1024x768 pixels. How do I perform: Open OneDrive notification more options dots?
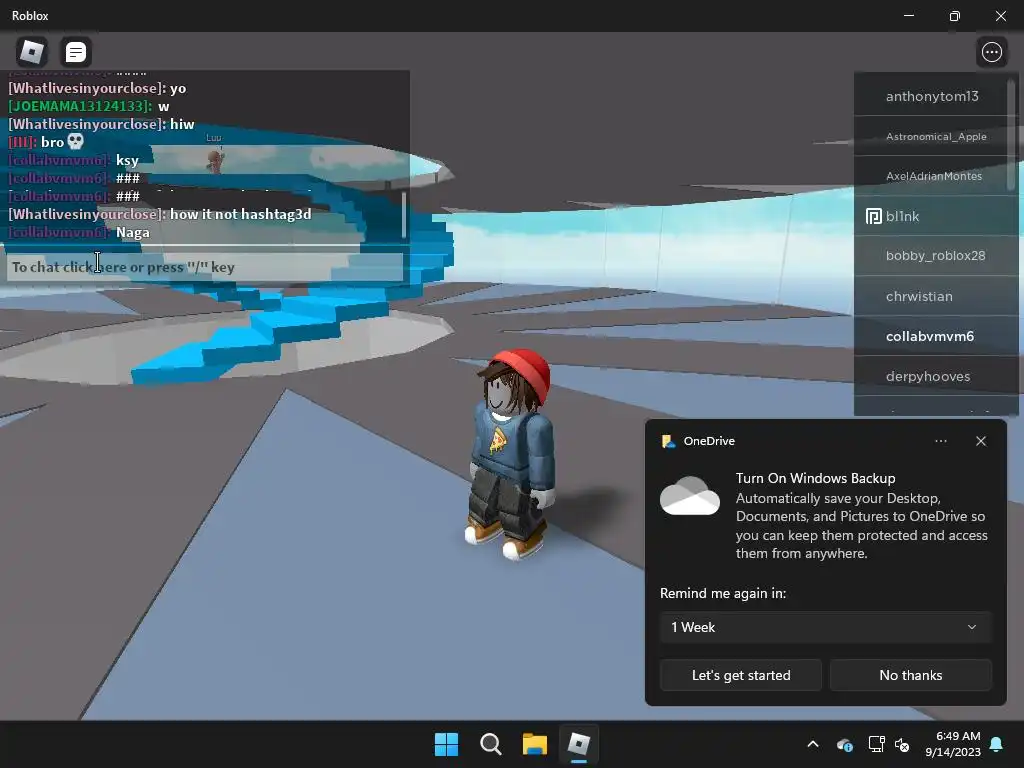tap(940, 441)
